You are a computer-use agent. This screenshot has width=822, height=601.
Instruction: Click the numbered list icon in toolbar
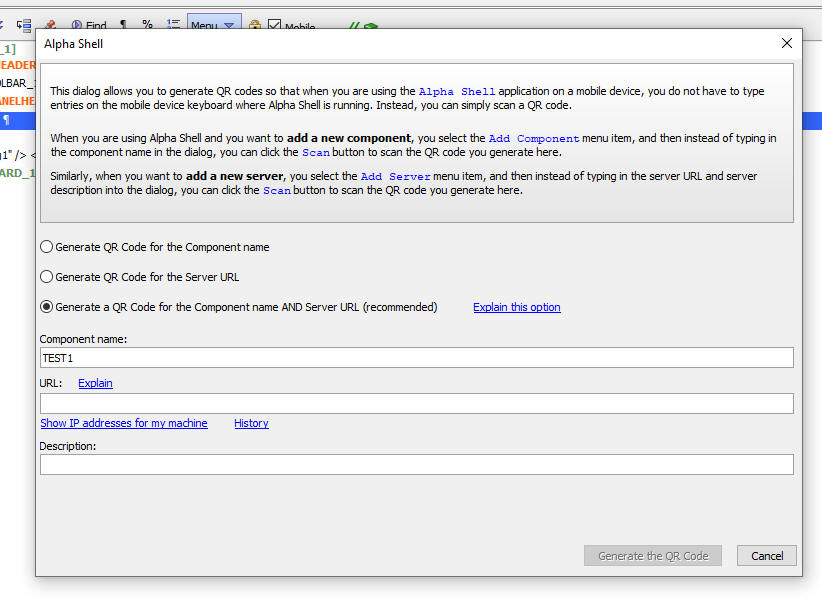(173, 24)
